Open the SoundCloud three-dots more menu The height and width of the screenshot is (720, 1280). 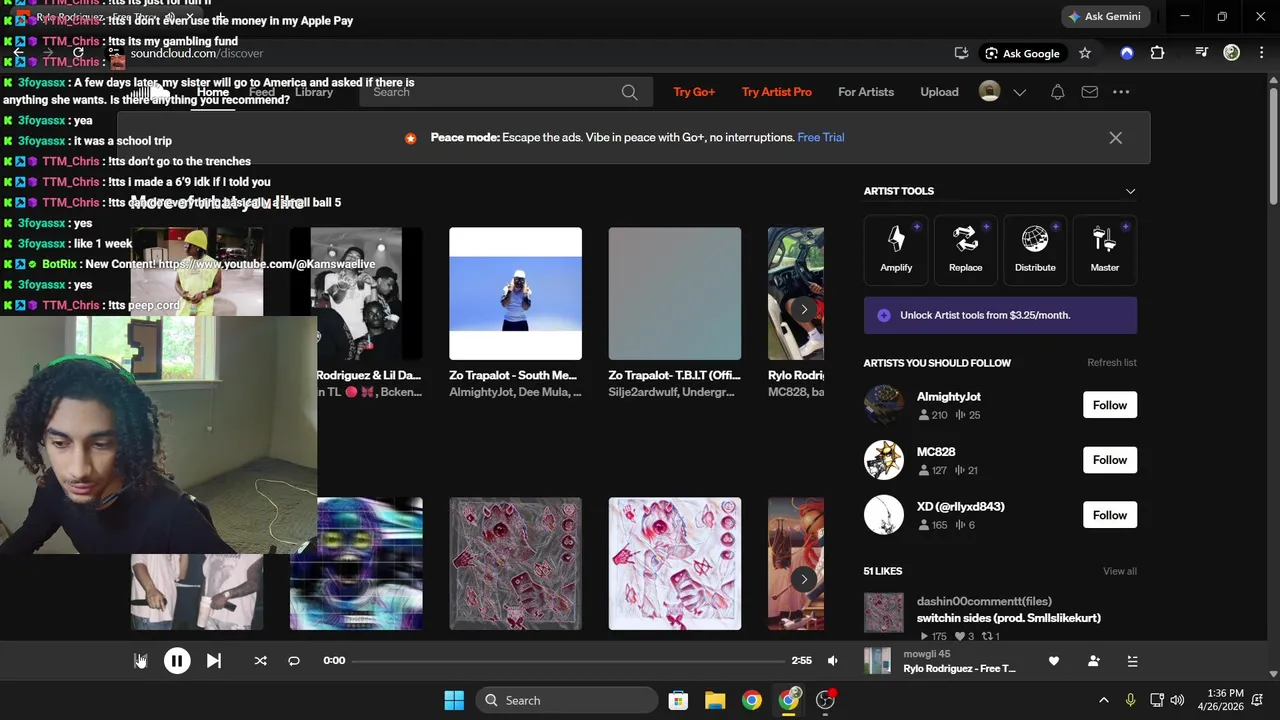pos(1121,92)
